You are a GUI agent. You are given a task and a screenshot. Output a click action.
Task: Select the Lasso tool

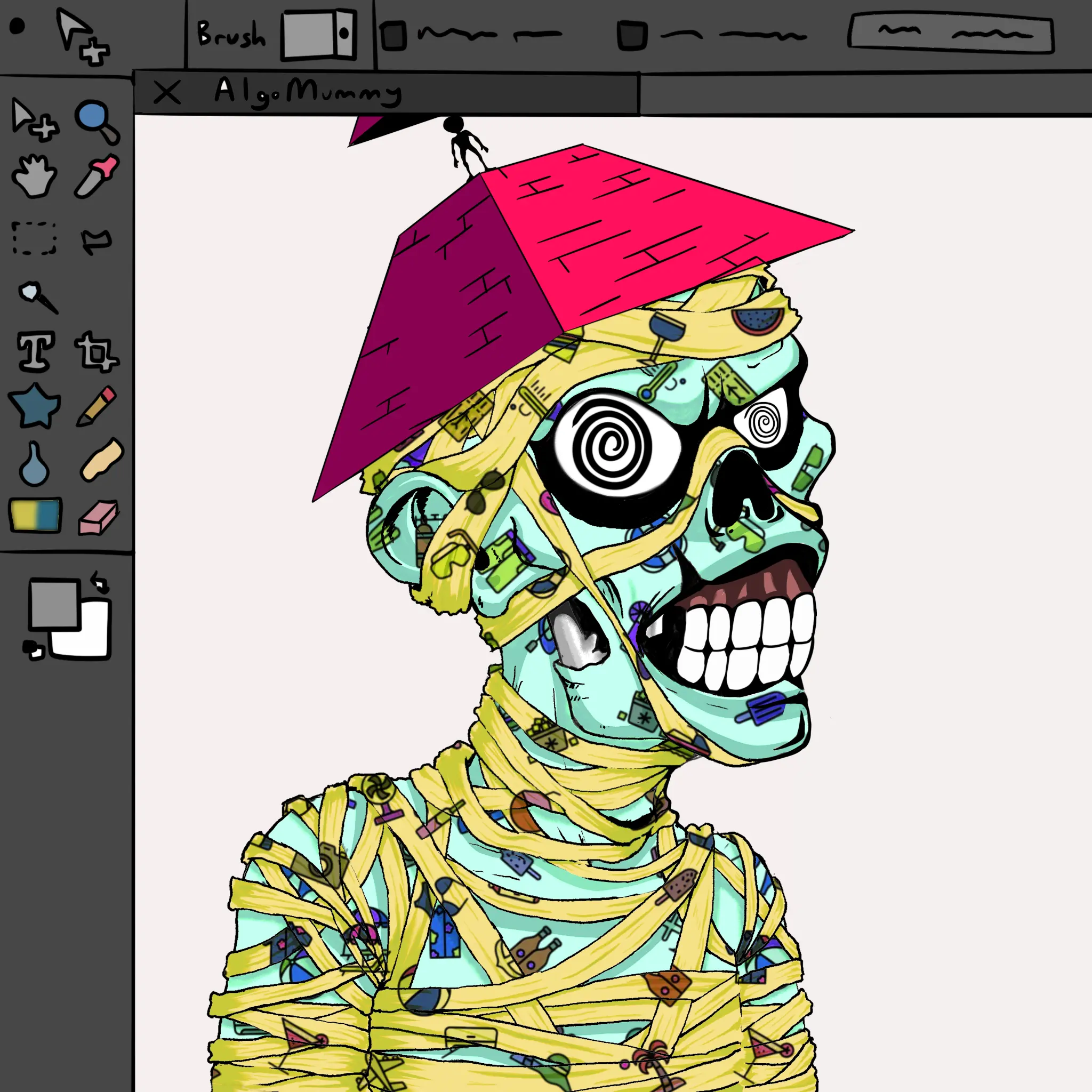pyautogui.click(x=96, y=241)
